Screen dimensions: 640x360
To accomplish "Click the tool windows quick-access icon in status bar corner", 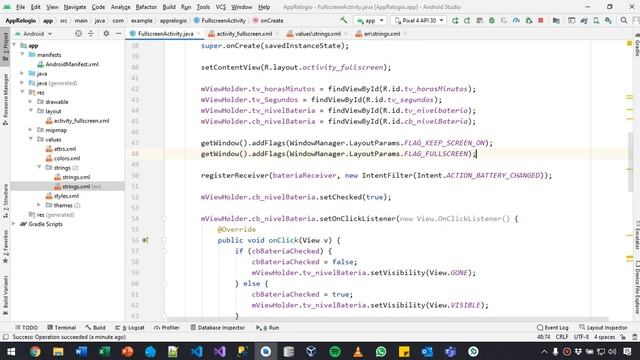I will (5, 337).
